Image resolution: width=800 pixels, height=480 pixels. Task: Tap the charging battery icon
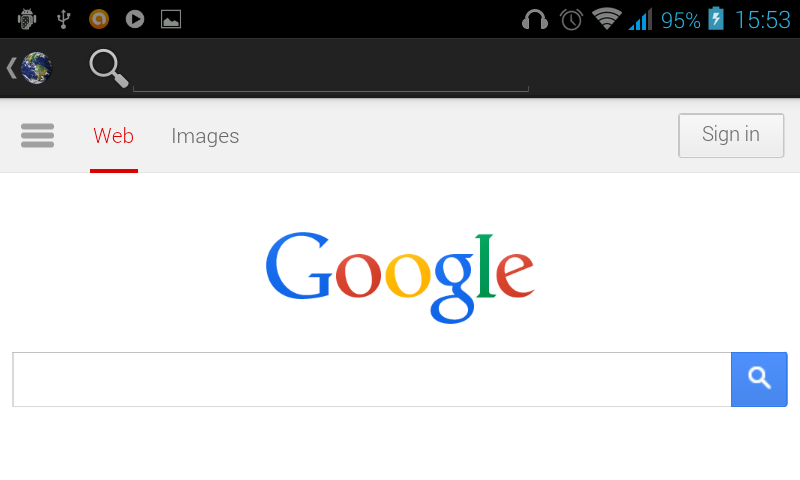click(716, 19)
